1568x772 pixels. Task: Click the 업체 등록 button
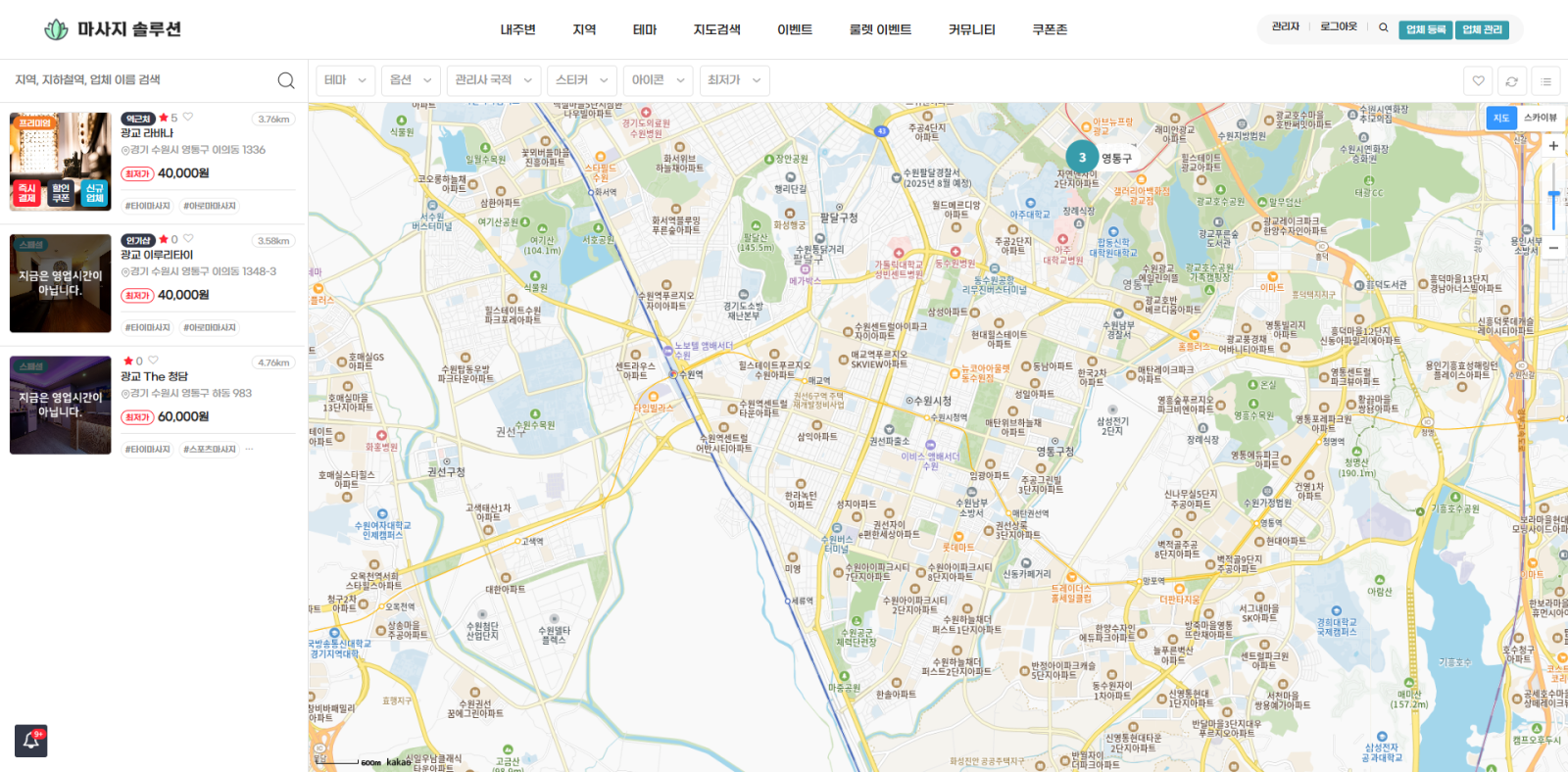[1425, 29]
